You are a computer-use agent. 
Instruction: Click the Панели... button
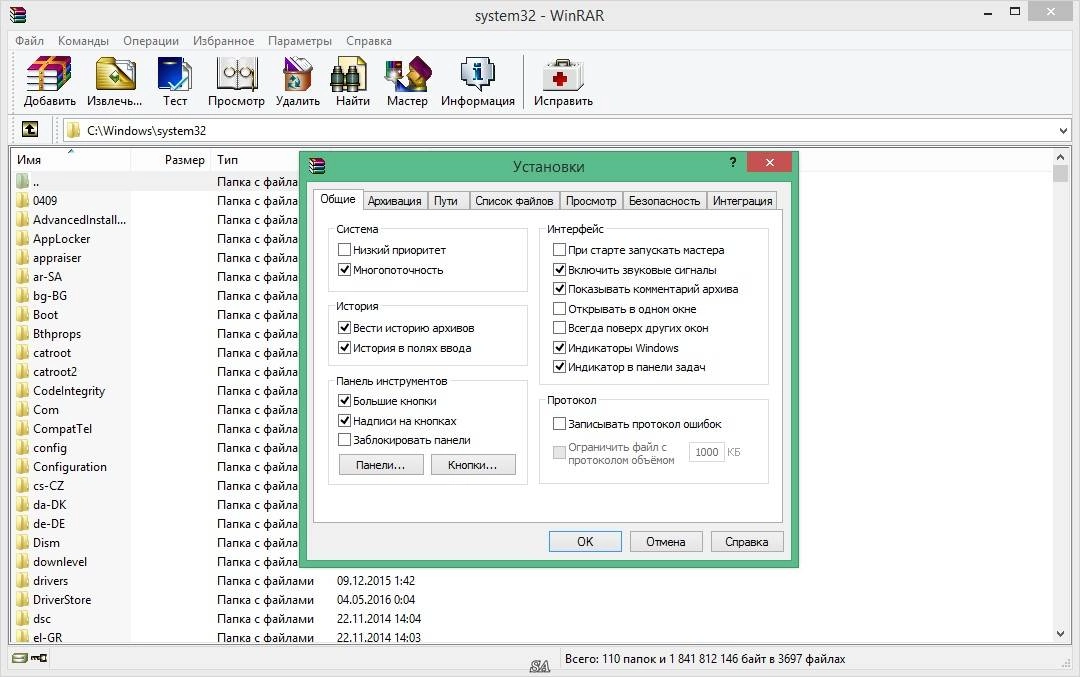381,465
